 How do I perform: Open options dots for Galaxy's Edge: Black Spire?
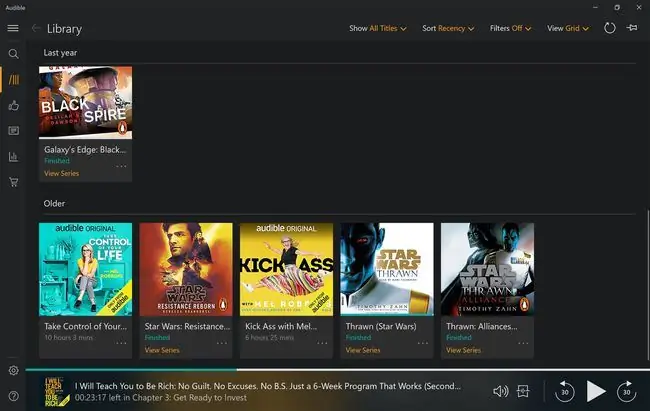(121, 166)
